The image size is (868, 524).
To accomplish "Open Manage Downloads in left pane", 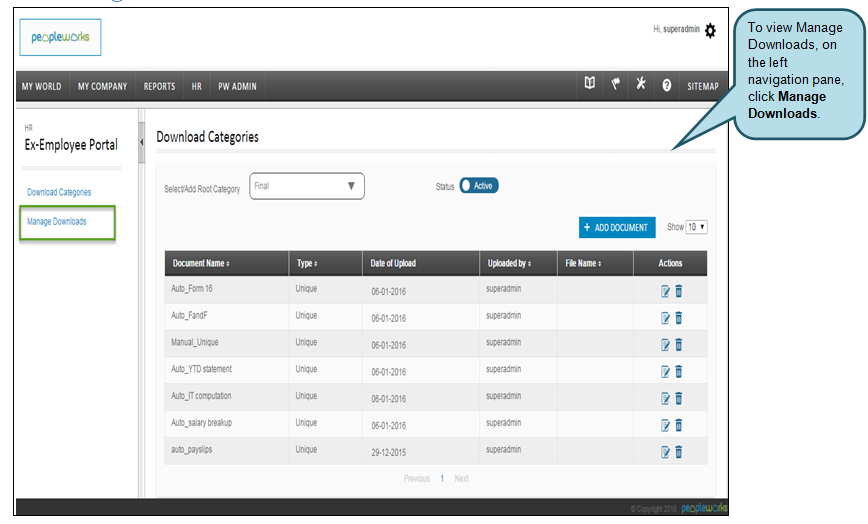I will tap(57, 222).
